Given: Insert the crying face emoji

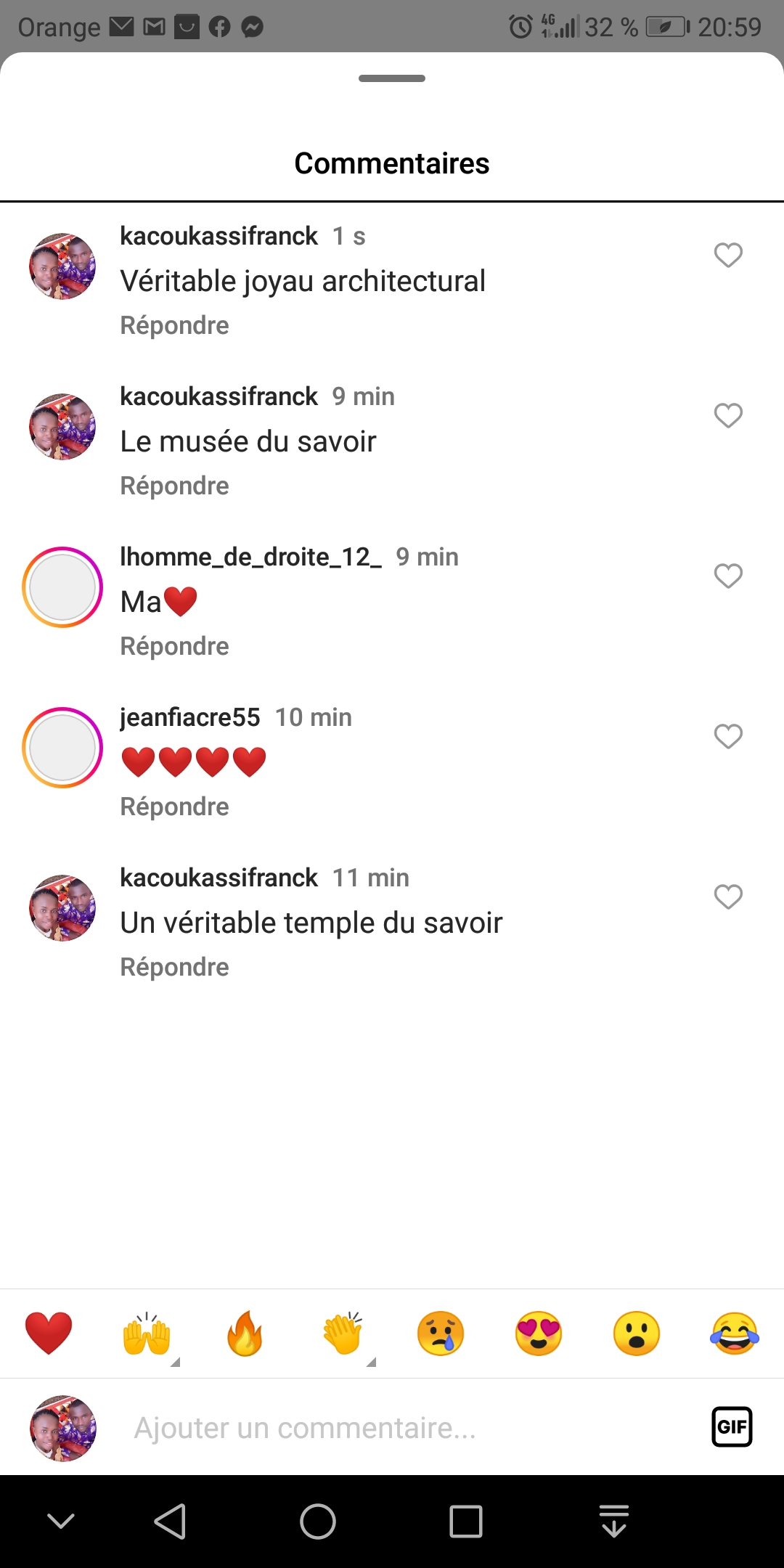Looking at the screenshot, I should (x=441, y=1334).
